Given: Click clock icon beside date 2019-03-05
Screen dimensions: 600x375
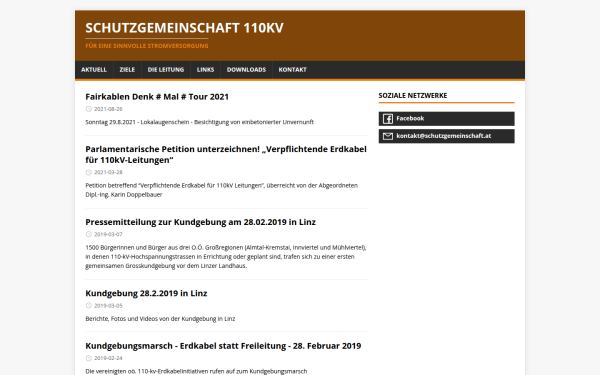Looking at the screenshot, I should pos(88,306).
